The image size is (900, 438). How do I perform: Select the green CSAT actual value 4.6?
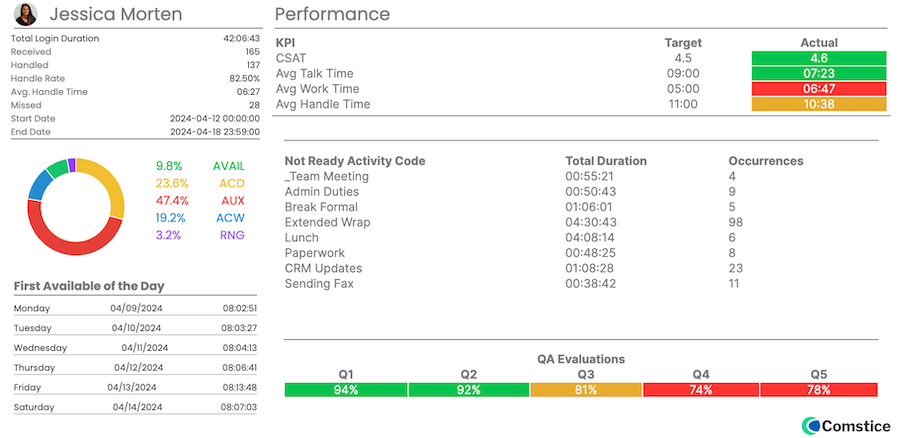[x=819, y=58]
